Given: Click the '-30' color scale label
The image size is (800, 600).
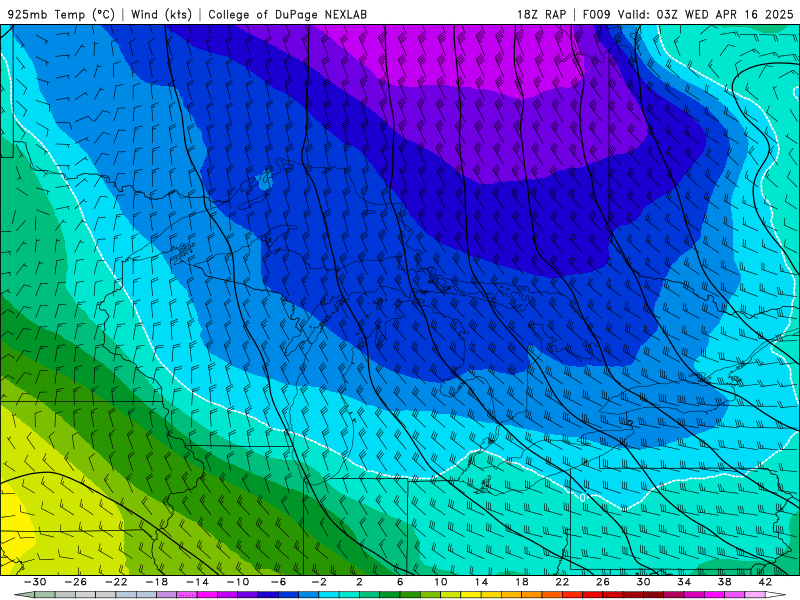Looking at the screenshot, I should [x=35, y=582].
